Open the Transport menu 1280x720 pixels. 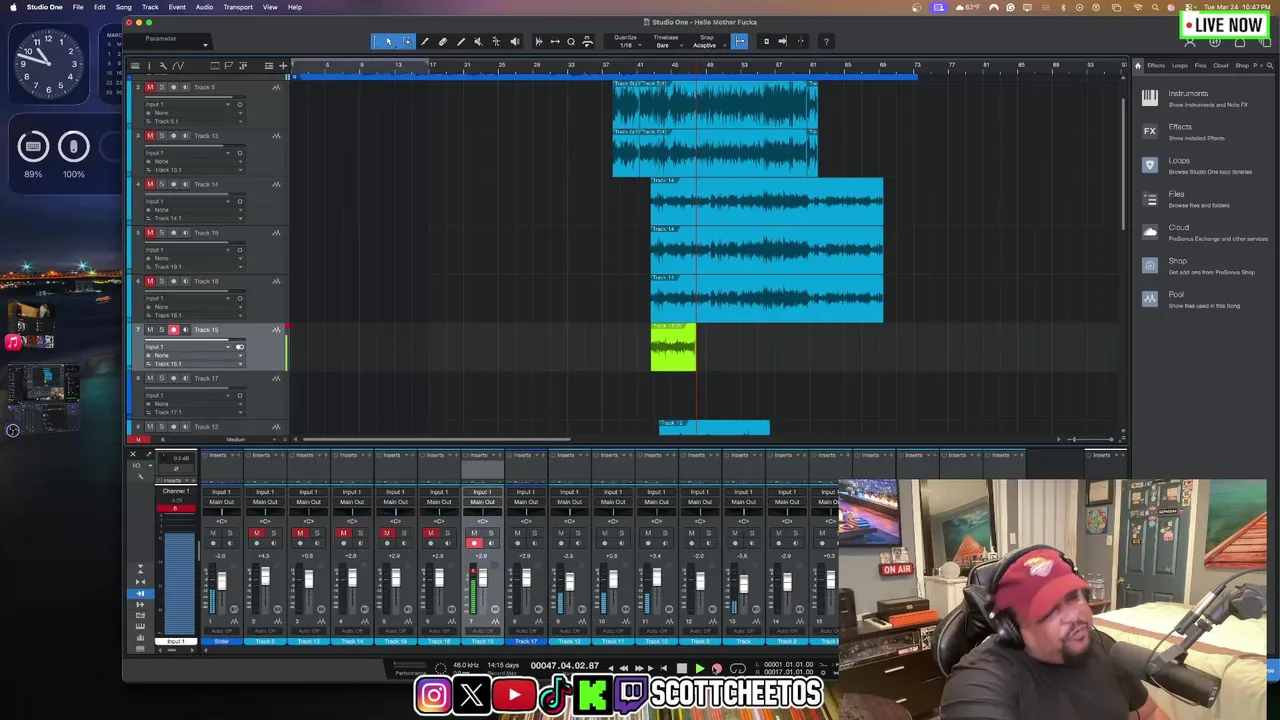(238, 7)
